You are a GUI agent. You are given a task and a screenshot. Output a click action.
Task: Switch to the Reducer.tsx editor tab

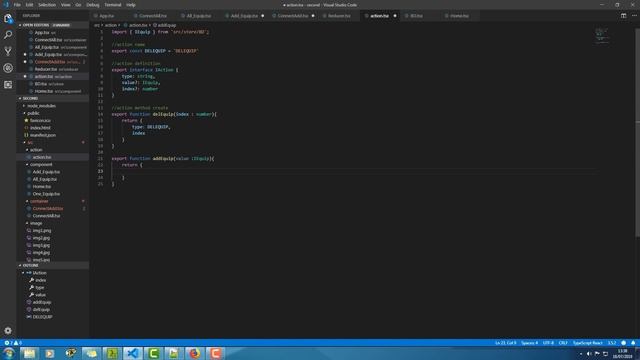[x=339, y=16]
